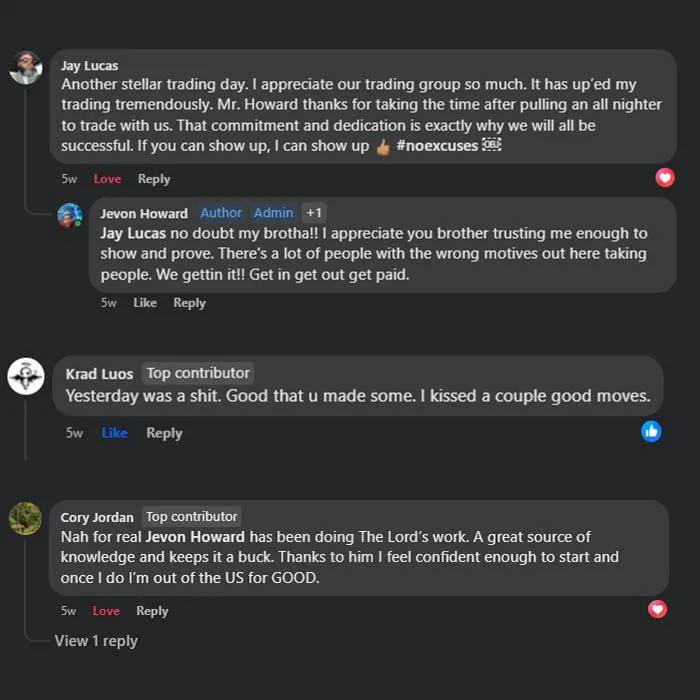Click heart reaction on Cory Jordan's comment

point(657,608)
